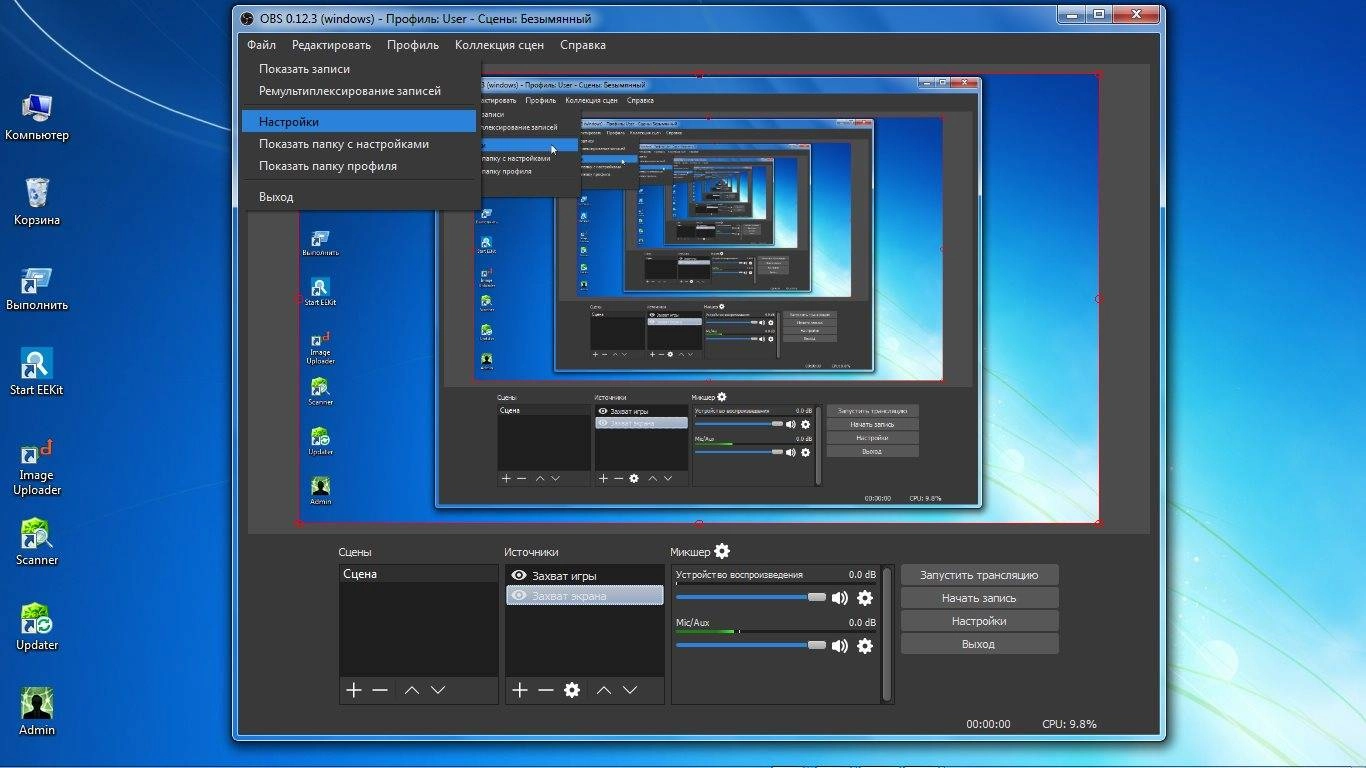This screenshot has width=1366, height=768.
Task: Toggle visibility eye of Захват экрана
Action: pos(519,596)
